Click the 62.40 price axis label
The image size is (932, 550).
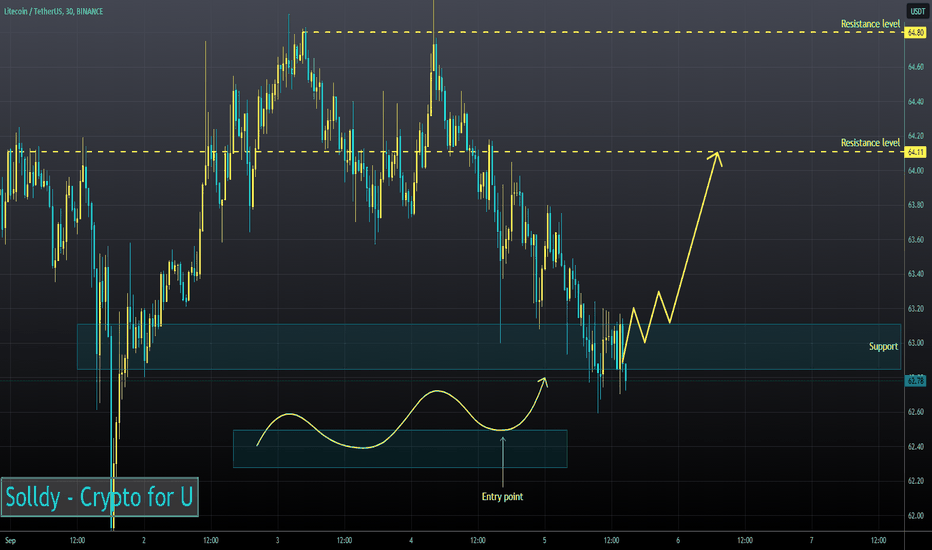click(x=915, y=447)
